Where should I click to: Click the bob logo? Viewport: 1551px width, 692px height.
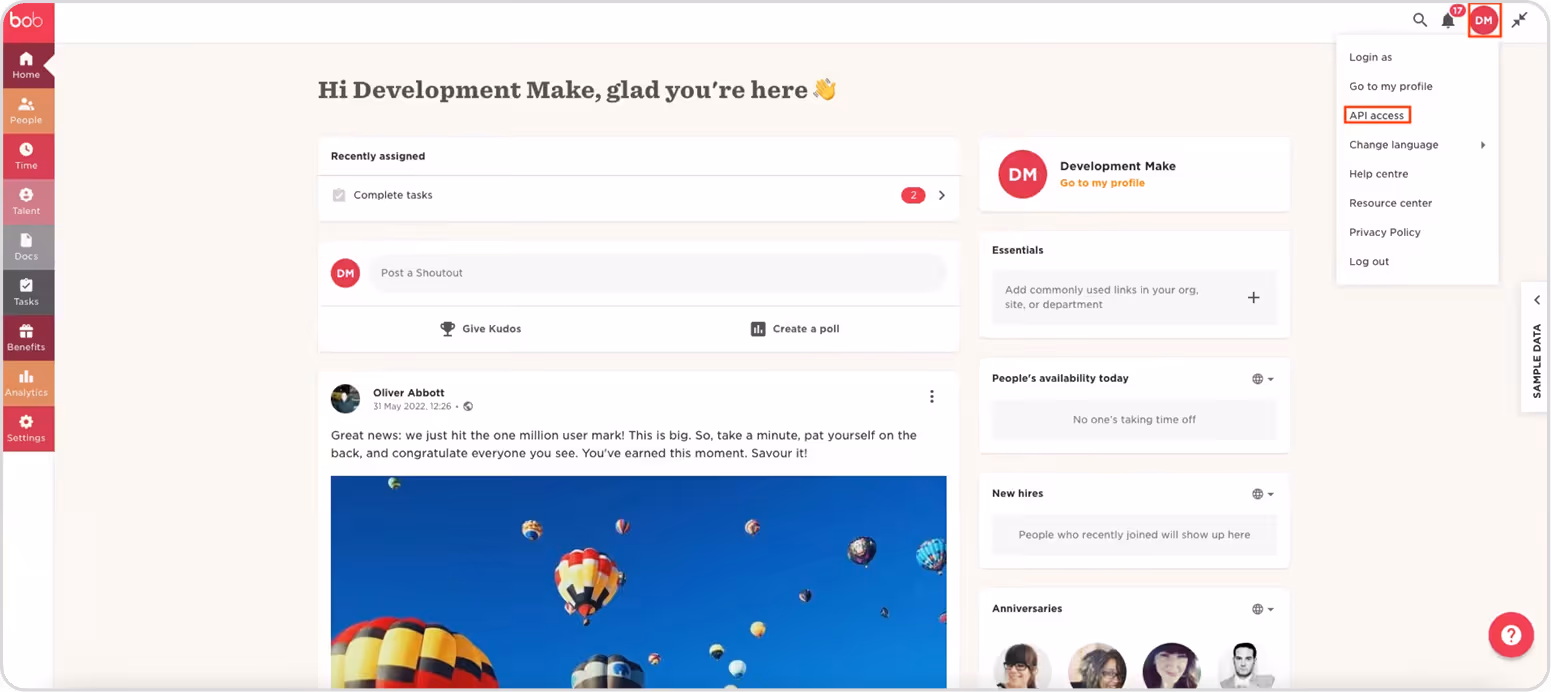(26, 20)
